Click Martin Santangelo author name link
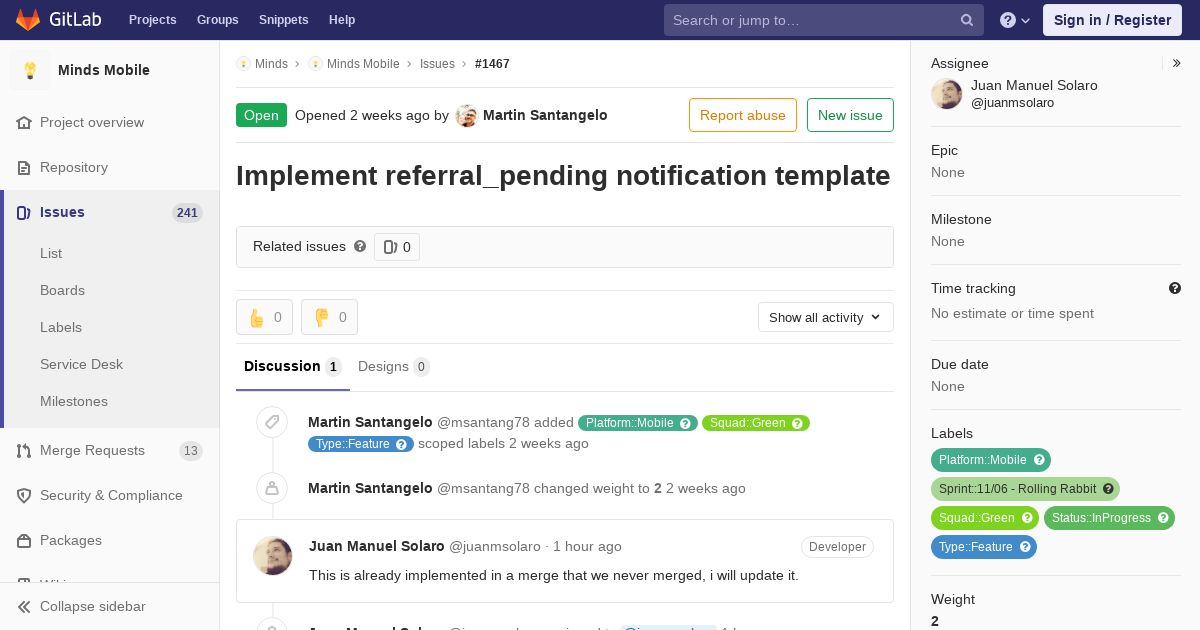The width and height of the screenshot is (1200, 630). pyautogui.click(x=545, y=115)
